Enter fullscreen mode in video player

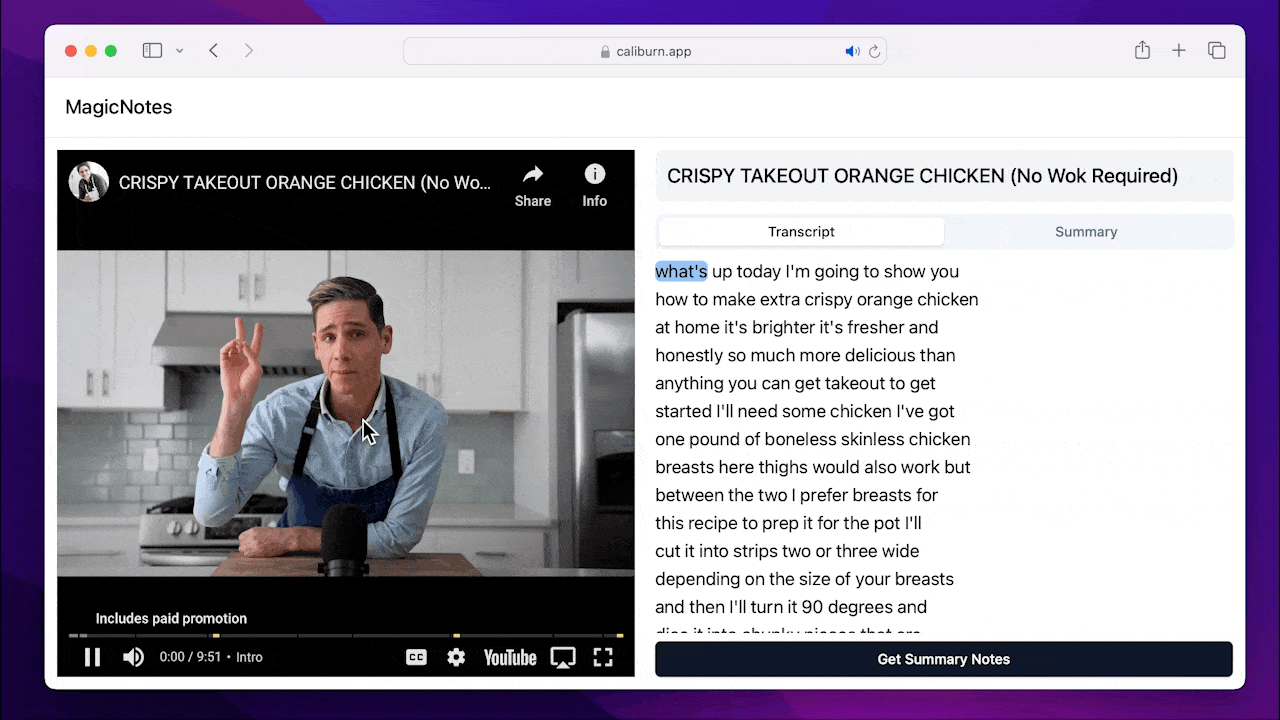click(603, 657)
